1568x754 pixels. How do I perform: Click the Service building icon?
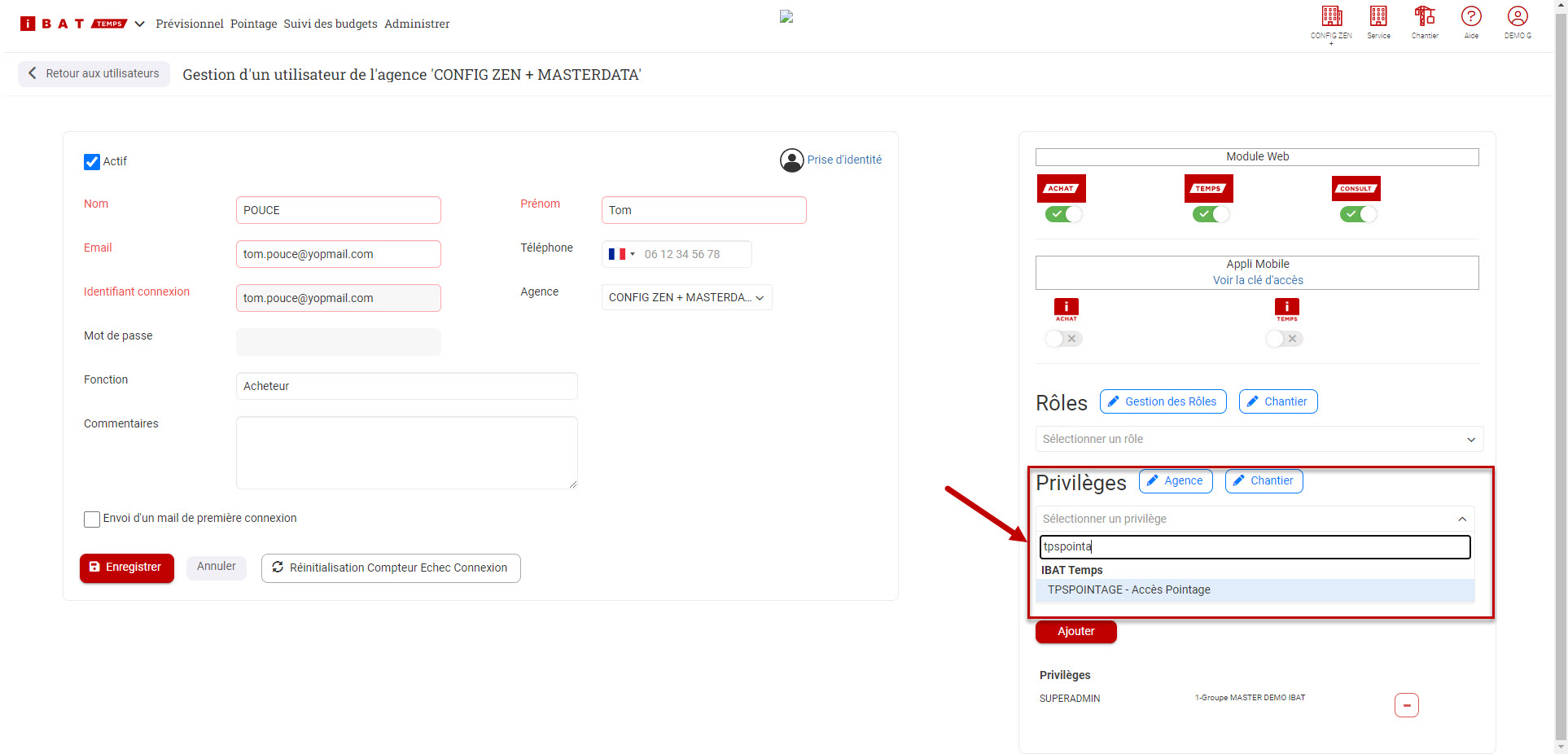tap(1378, 17)
